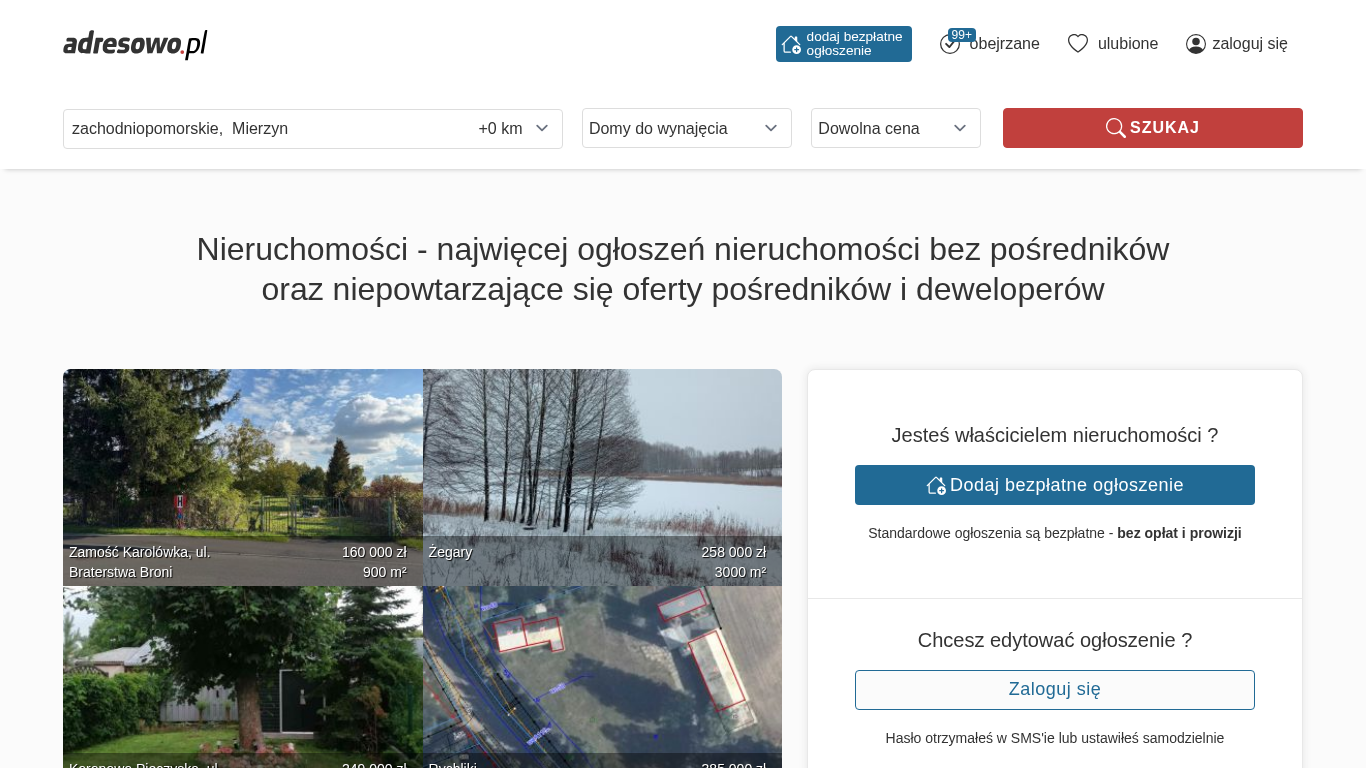Click the magnifier icon in search button
This screenshot has height=768, width=1366.
pos(1115,128)
